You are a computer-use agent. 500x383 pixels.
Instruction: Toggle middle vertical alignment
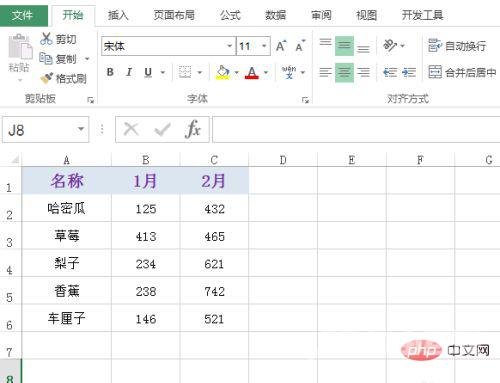pos(344,46)
